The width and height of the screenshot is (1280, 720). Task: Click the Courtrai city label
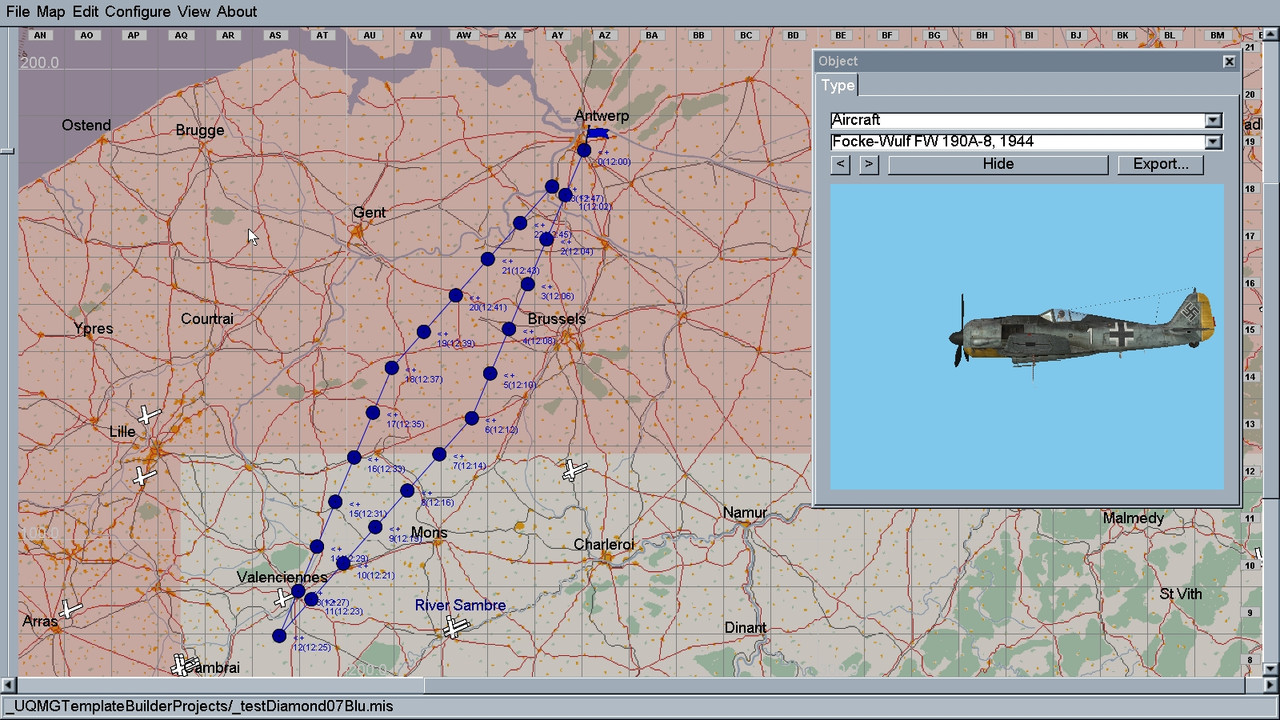point(207,319)
